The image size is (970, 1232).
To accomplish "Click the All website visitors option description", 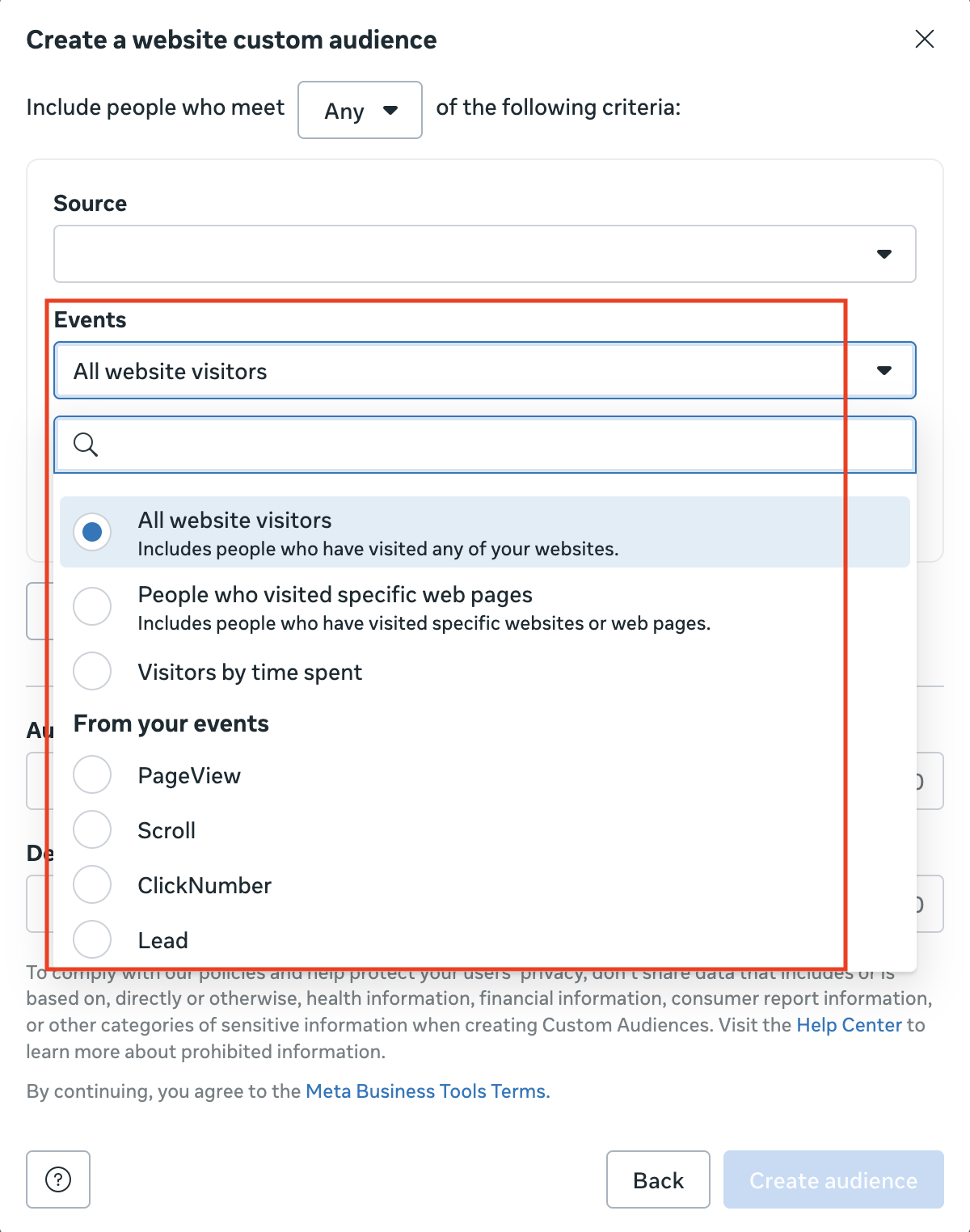I will point(377,550).
